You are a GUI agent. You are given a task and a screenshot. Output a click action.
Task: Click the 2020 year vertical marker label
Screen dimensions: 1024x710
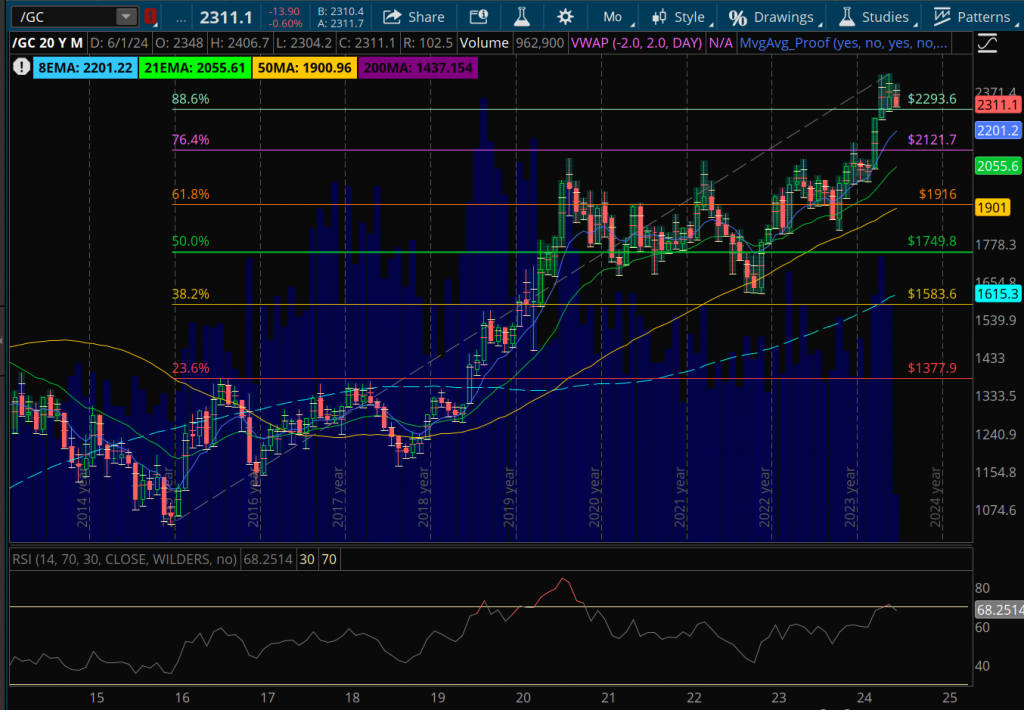tap(595, 497)
